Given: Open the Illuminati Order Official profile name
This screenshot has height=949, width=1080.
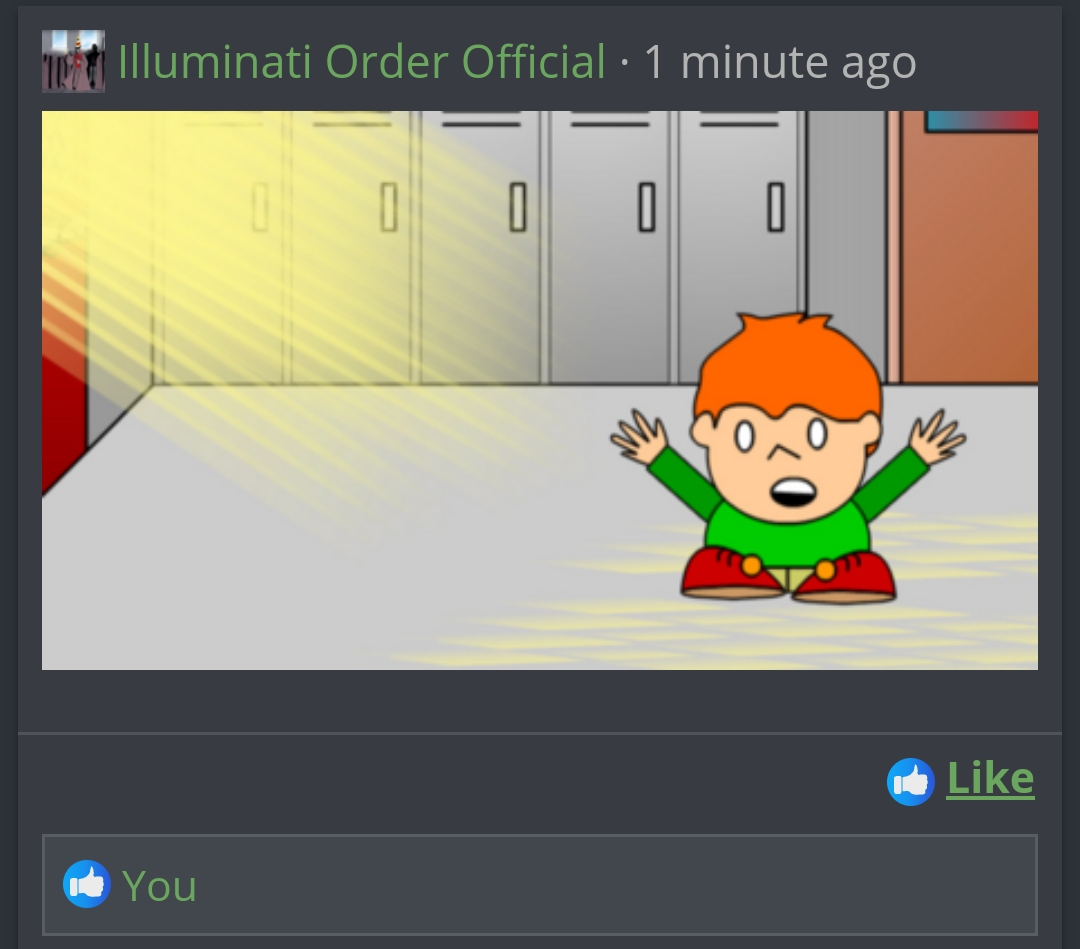Looking at the screenshot, I should click(362, 62).
